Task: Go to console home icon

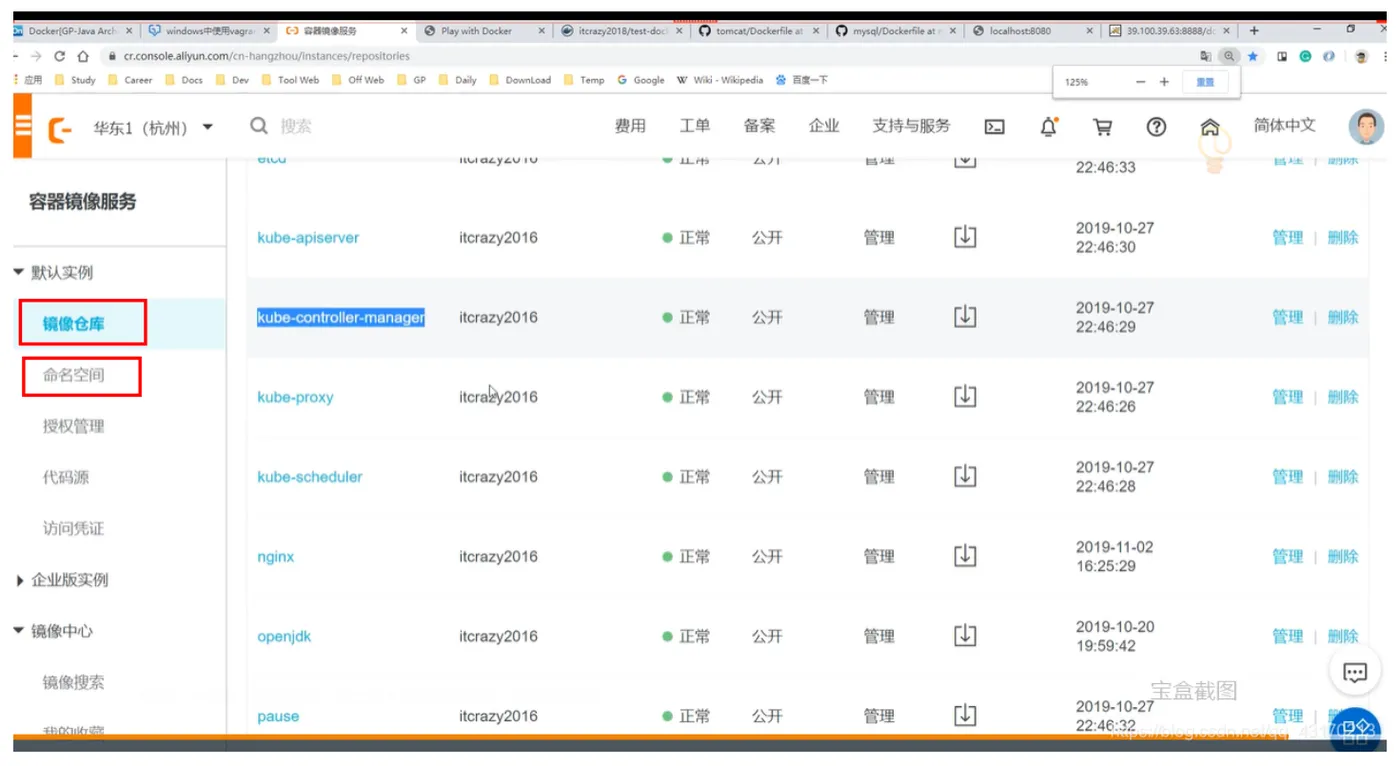Action: tap(1210, 127)
